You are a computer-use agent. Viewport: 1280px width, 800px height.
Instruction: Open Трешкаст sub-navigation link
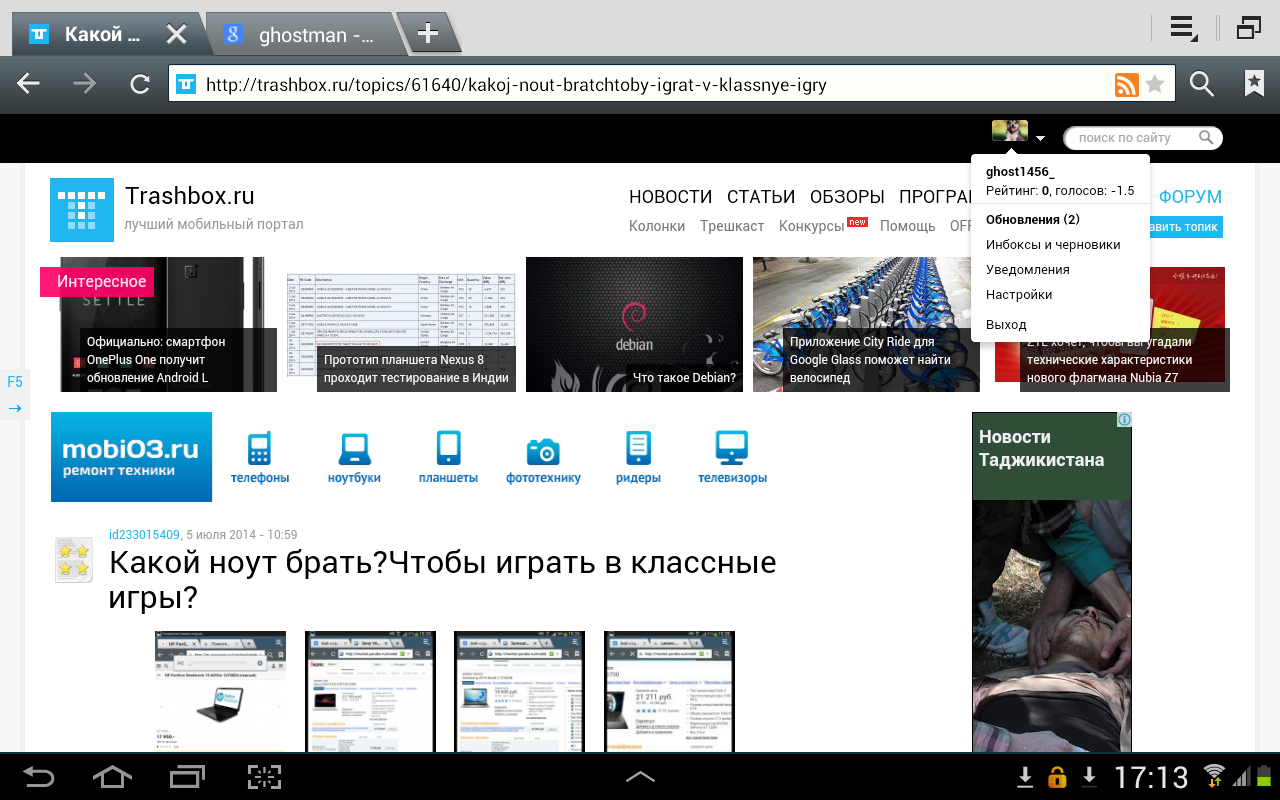pos(732,226)
